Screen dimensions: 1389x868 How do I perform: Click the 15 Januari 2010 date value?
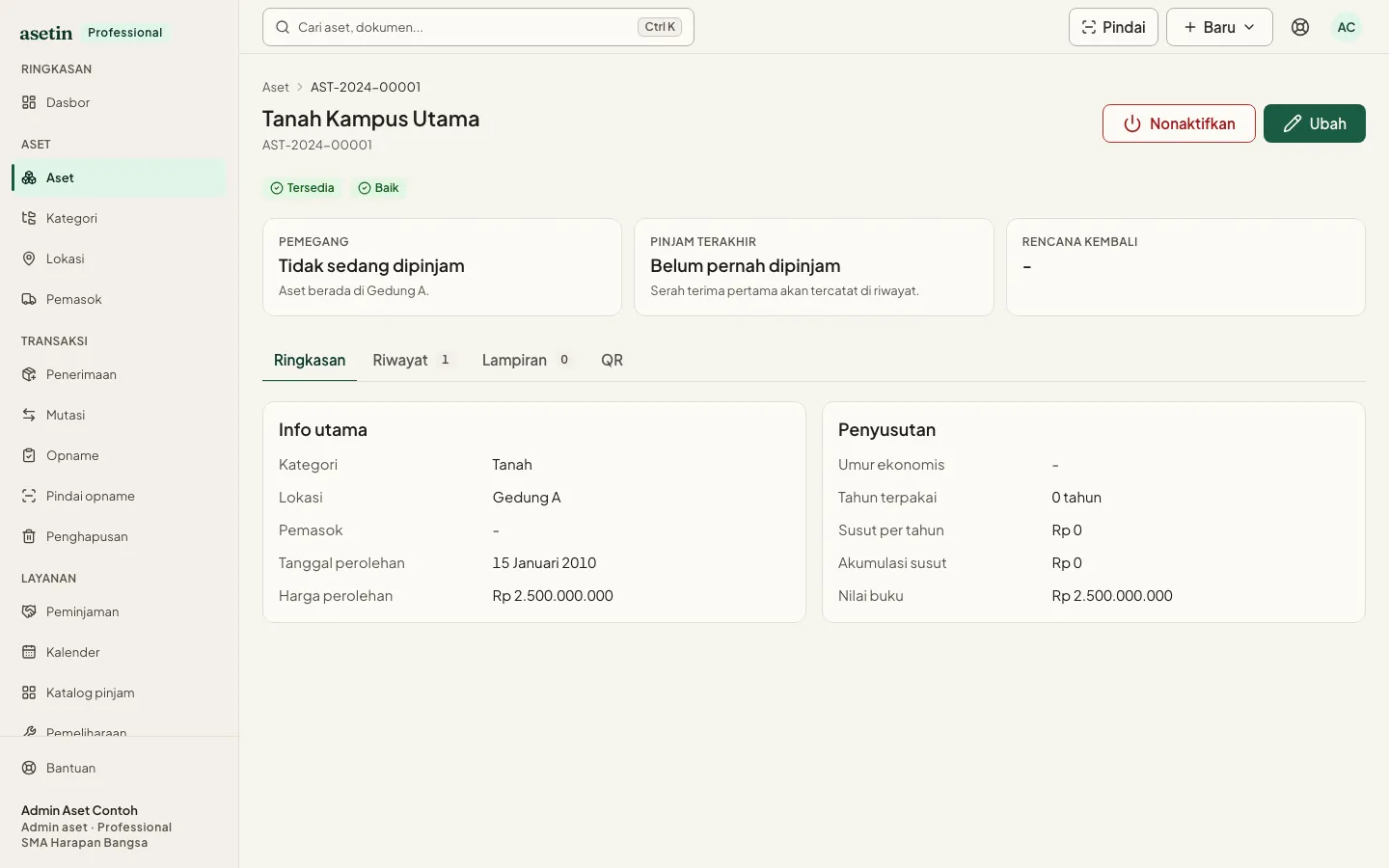544,563
